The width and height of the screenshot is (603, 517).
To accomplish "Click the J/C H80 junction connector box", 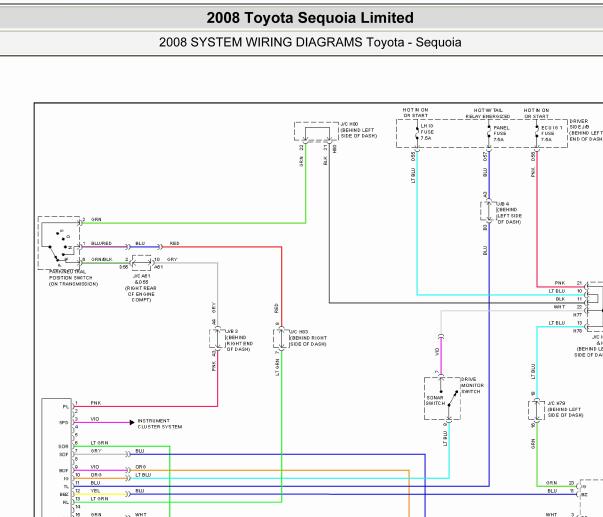I will click(317, 132).
